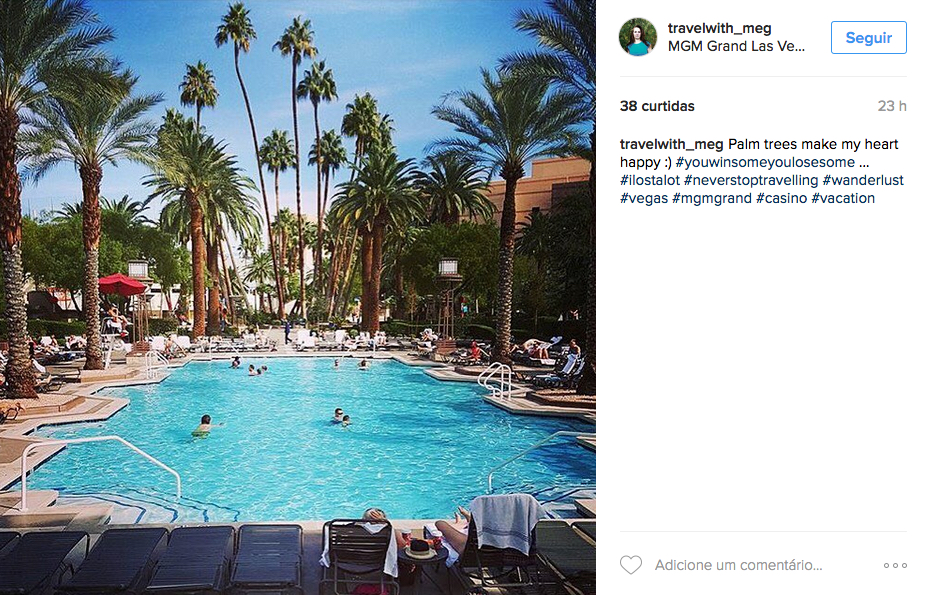Open the three-dot more options menu
931x595 pixels.
click(x=895, y=565)
